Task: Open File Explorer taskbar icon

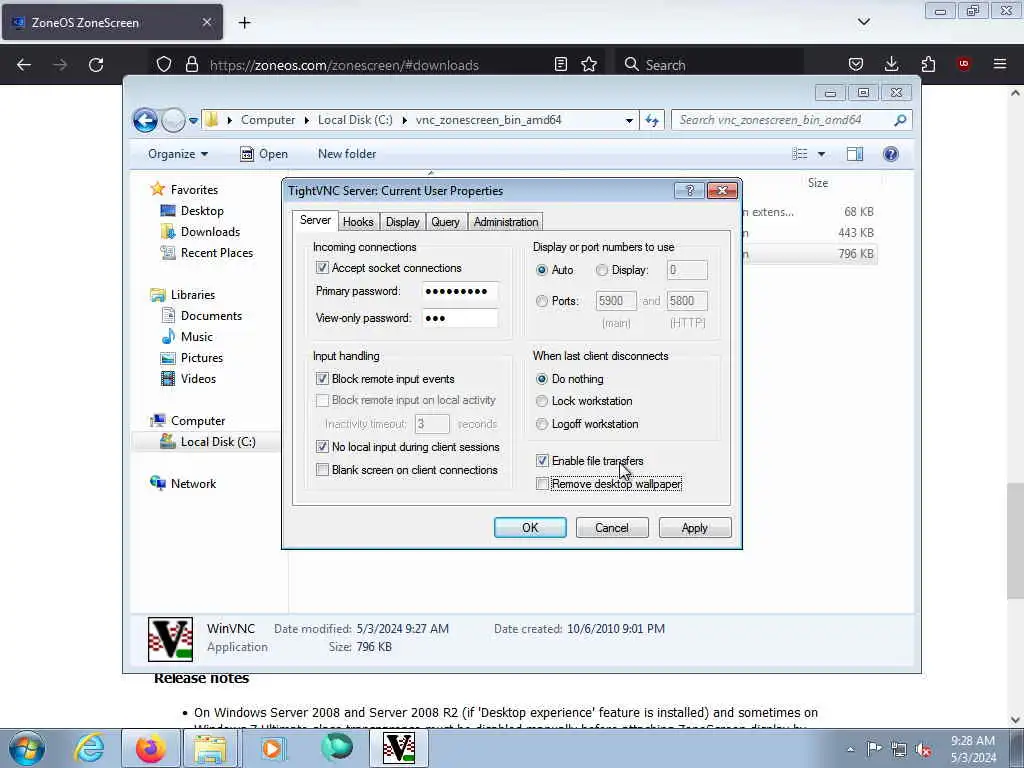Action: [x=210, y=749]
